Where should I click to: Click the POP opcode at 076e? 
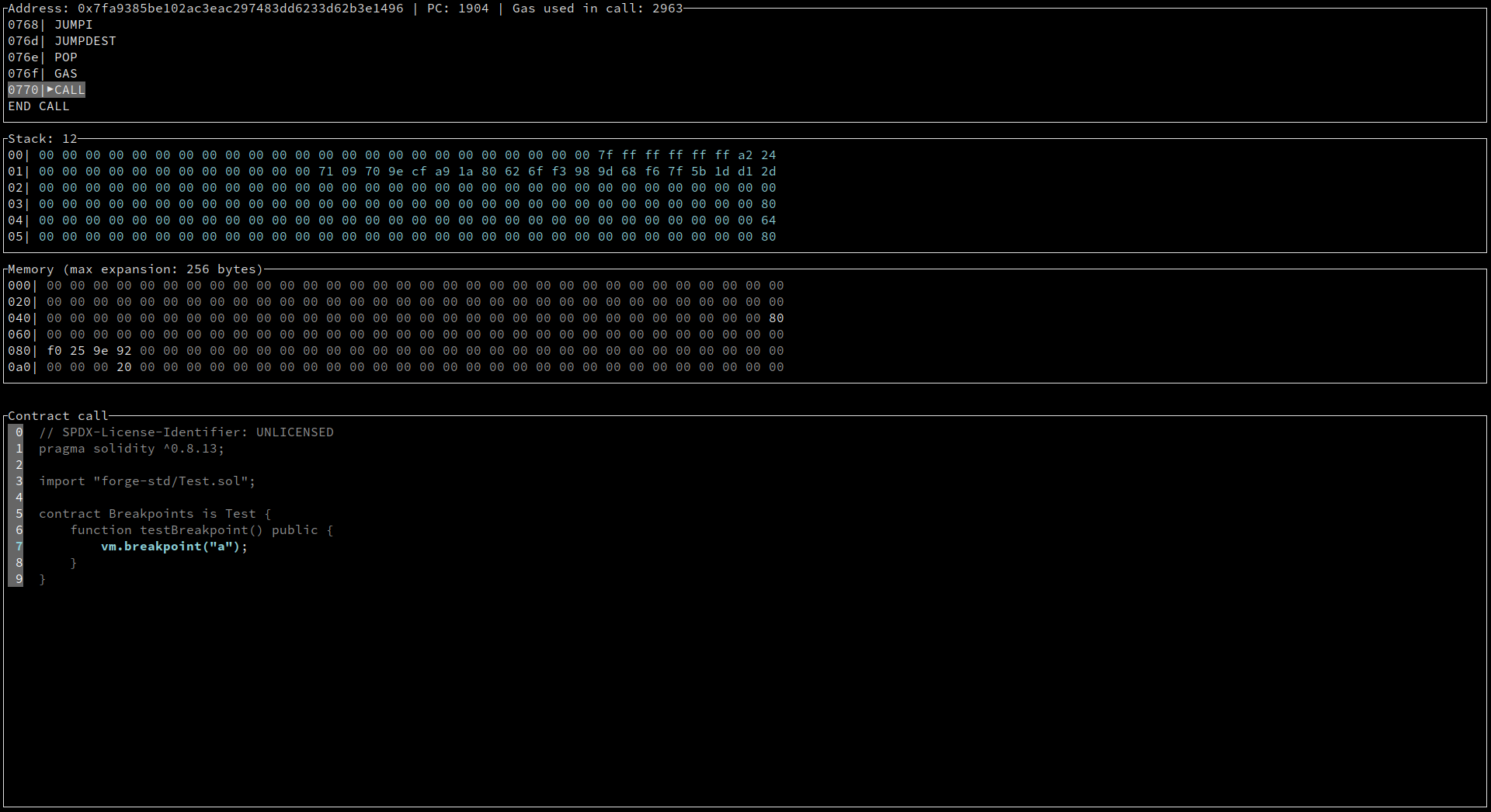tap(65, 57)
